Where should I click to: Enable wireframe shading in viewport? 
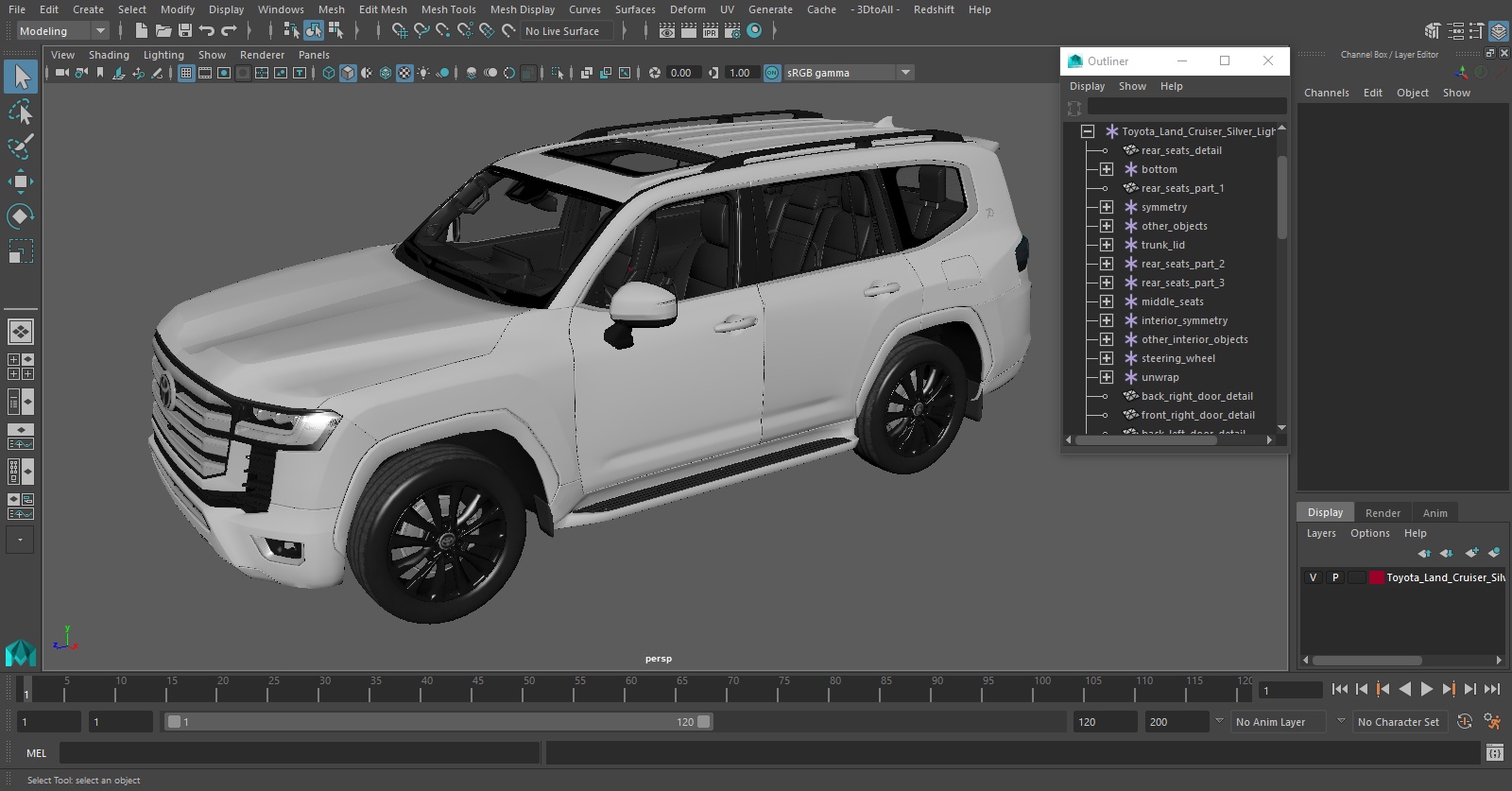[x=329, y=73]
